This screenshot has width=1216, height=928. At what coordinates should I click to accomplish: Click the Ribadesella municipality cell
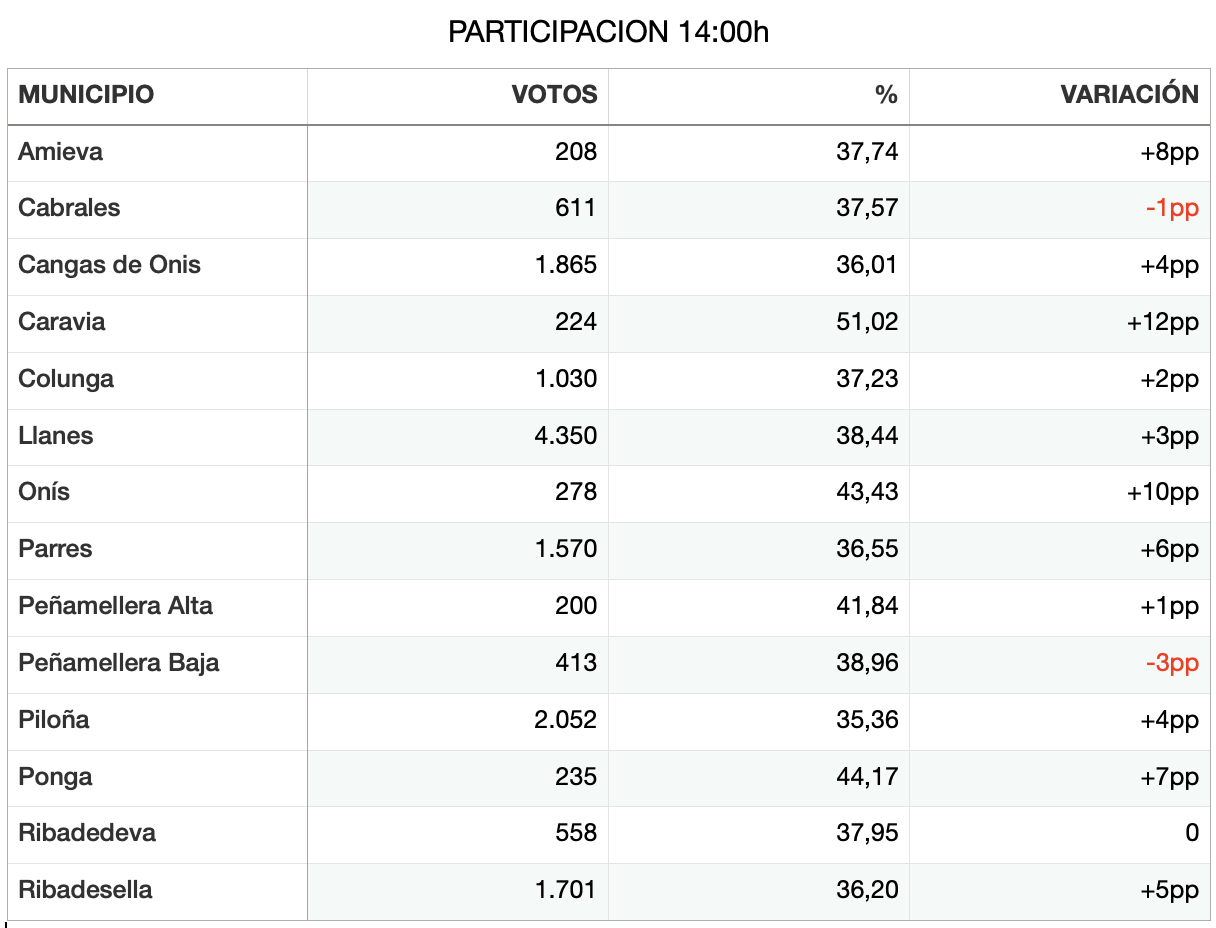[157, 891]
